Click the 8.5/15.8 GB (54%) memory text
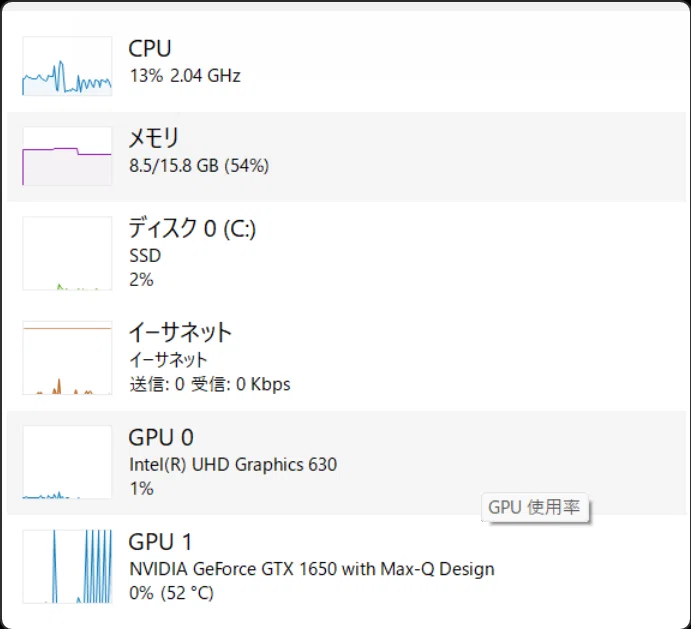This screenshot has width=691, height=629. point(199,166)
